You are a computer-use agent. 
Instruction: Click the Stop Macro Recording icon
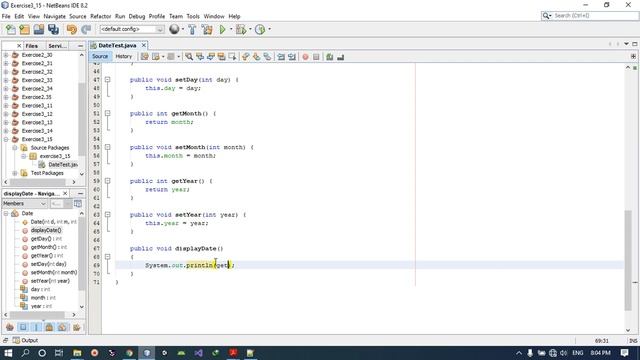tap(316, 57)
